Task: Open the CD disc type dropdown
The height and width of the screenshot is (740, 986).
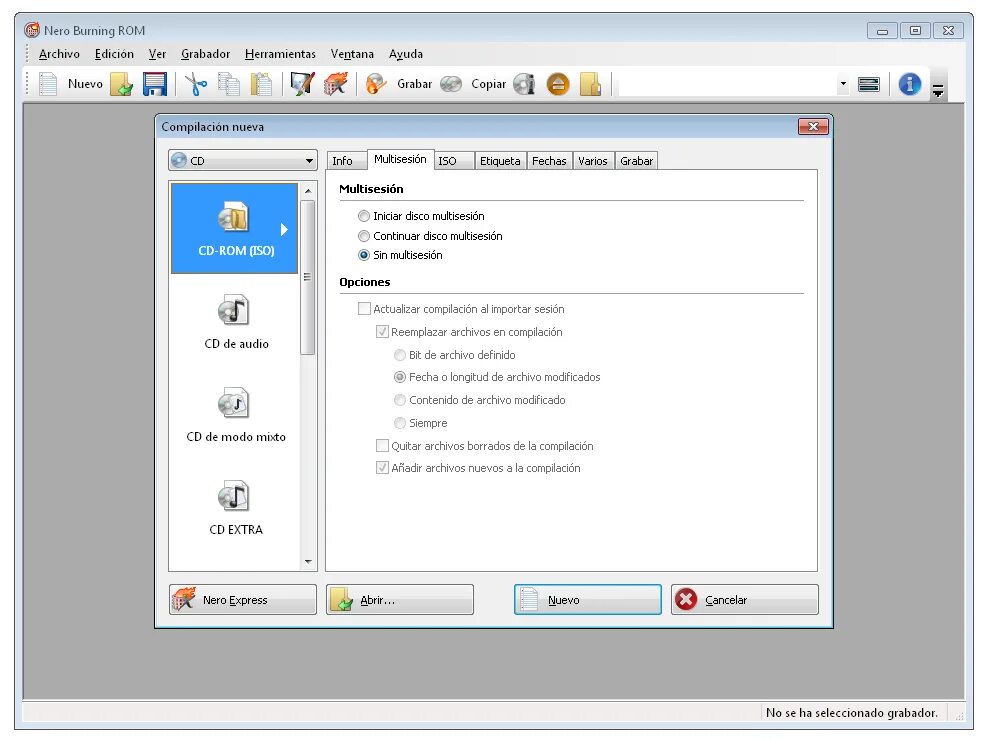Action: pos(242,161)
